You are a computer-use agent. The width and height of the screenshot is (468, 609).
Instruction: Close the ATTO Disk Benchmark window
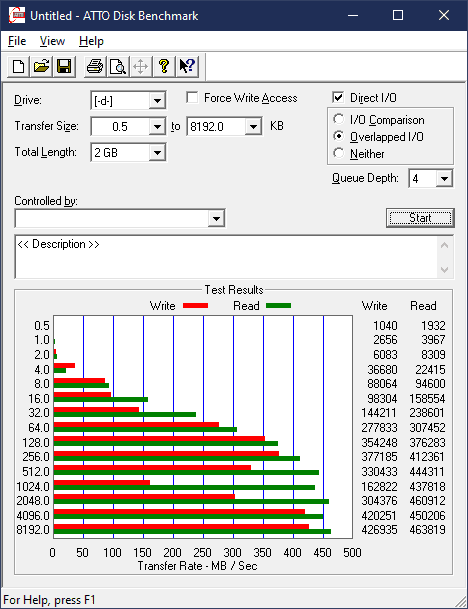click(x=444, y=16)
